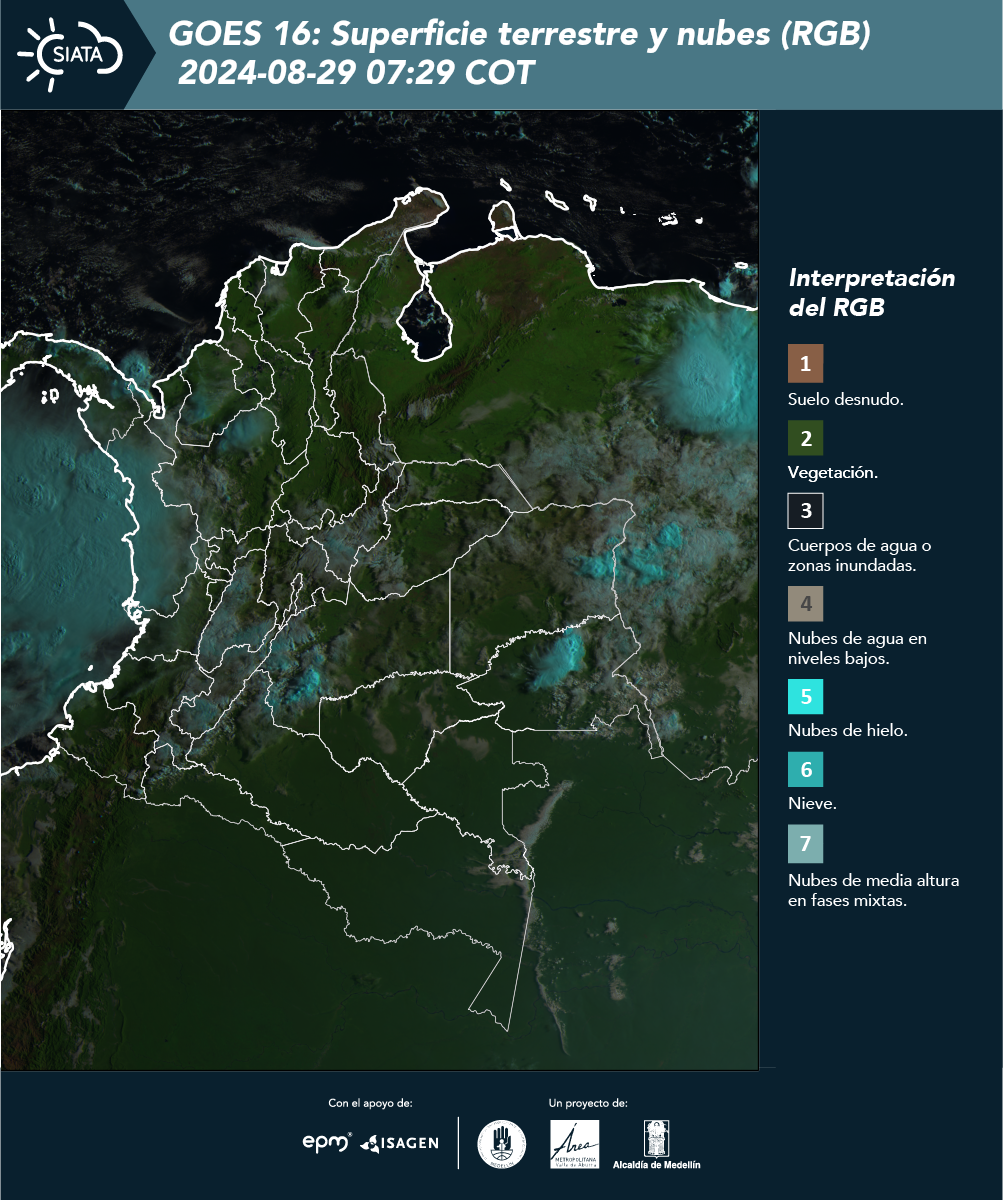Viewport: 1003px width, 1200px height.
Task: Click the ISAGEN logo in the footer
Action: click(x=400, y=1142)
